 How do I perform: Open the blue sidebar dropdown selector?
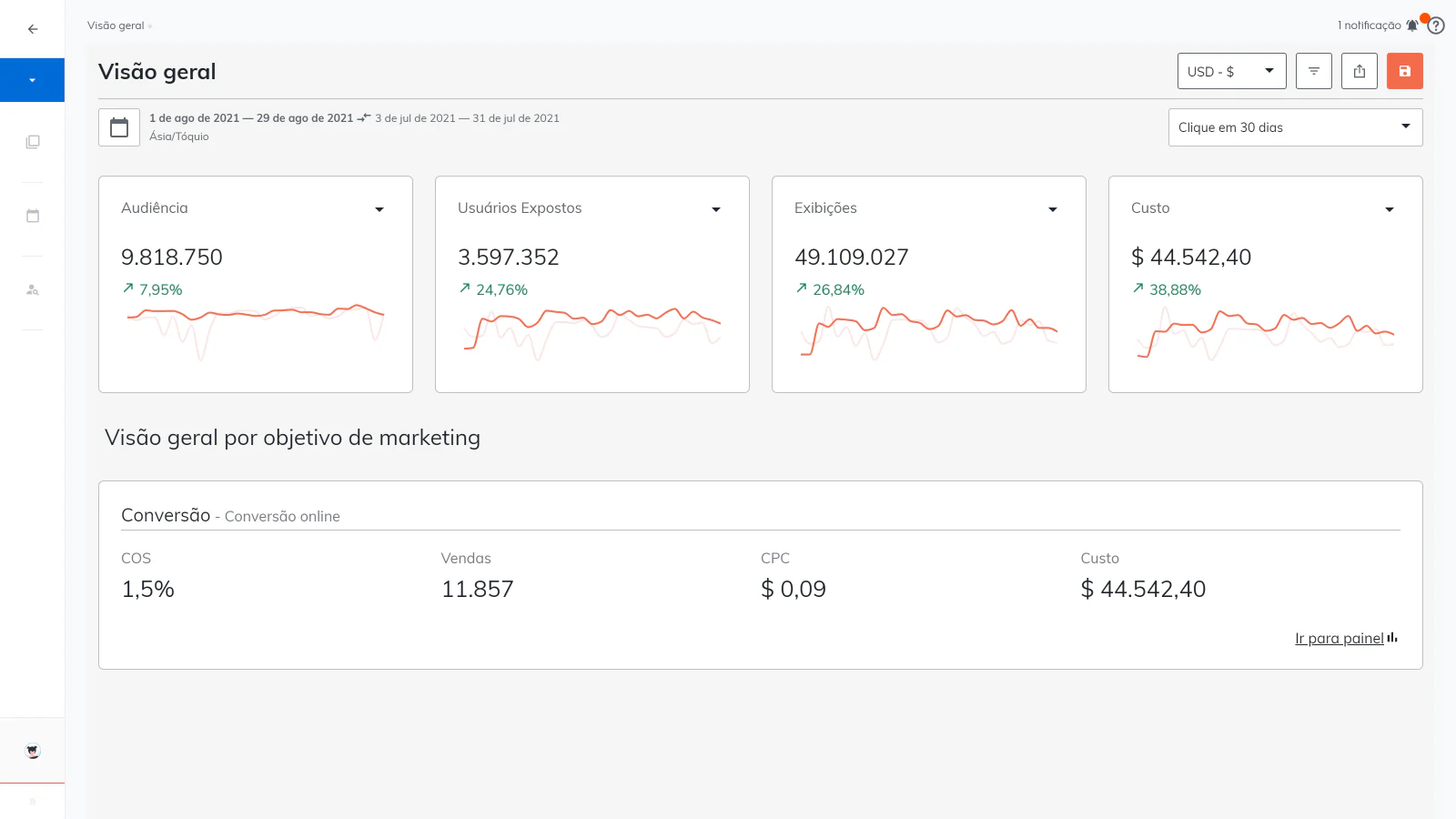[x=32, y=80]
